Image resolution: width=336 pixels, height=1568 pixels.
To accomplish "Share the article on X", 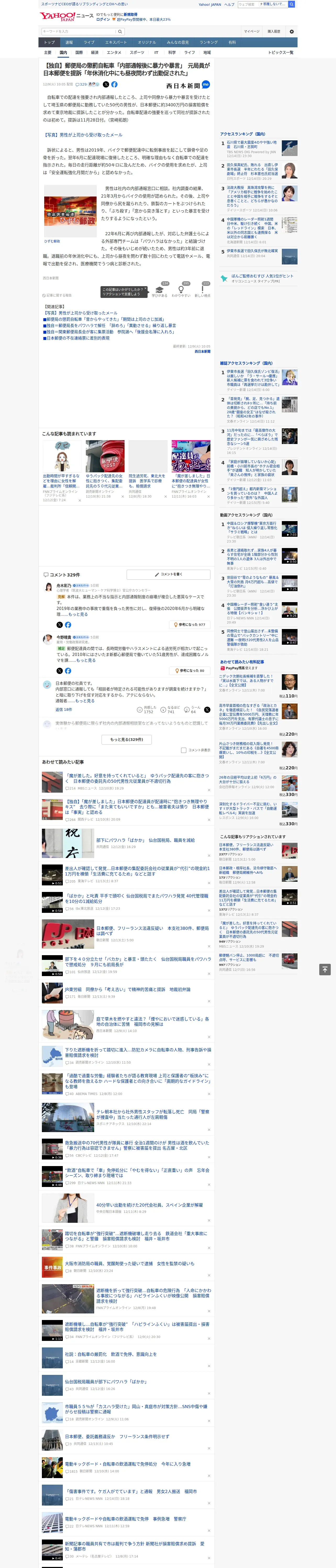I will 106,85.
